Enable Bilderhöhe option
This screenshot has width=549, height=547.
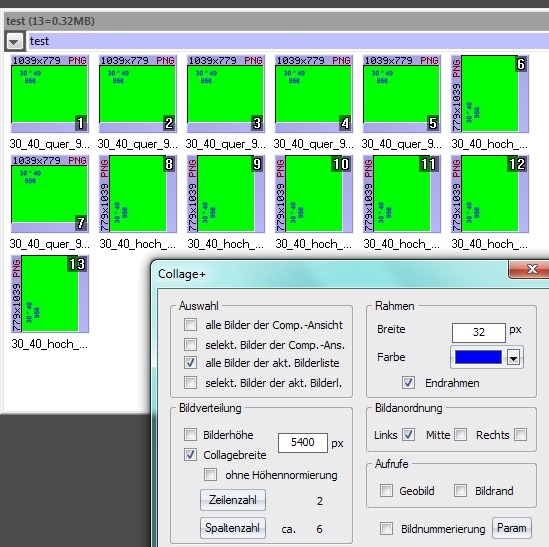point(190,435)
